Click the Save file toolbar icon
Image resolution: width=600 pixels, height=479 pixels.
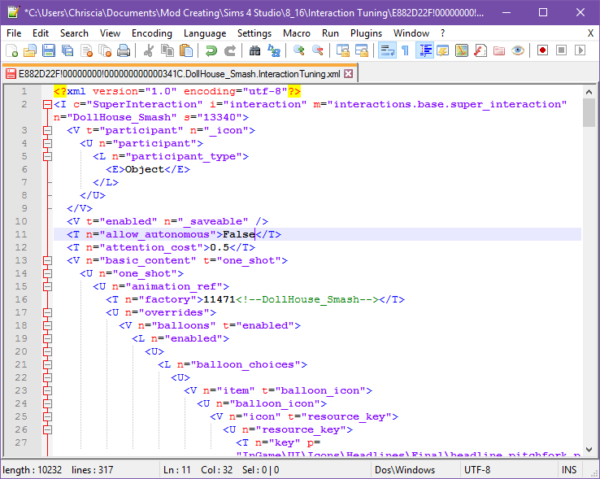(x=49, y=50)
